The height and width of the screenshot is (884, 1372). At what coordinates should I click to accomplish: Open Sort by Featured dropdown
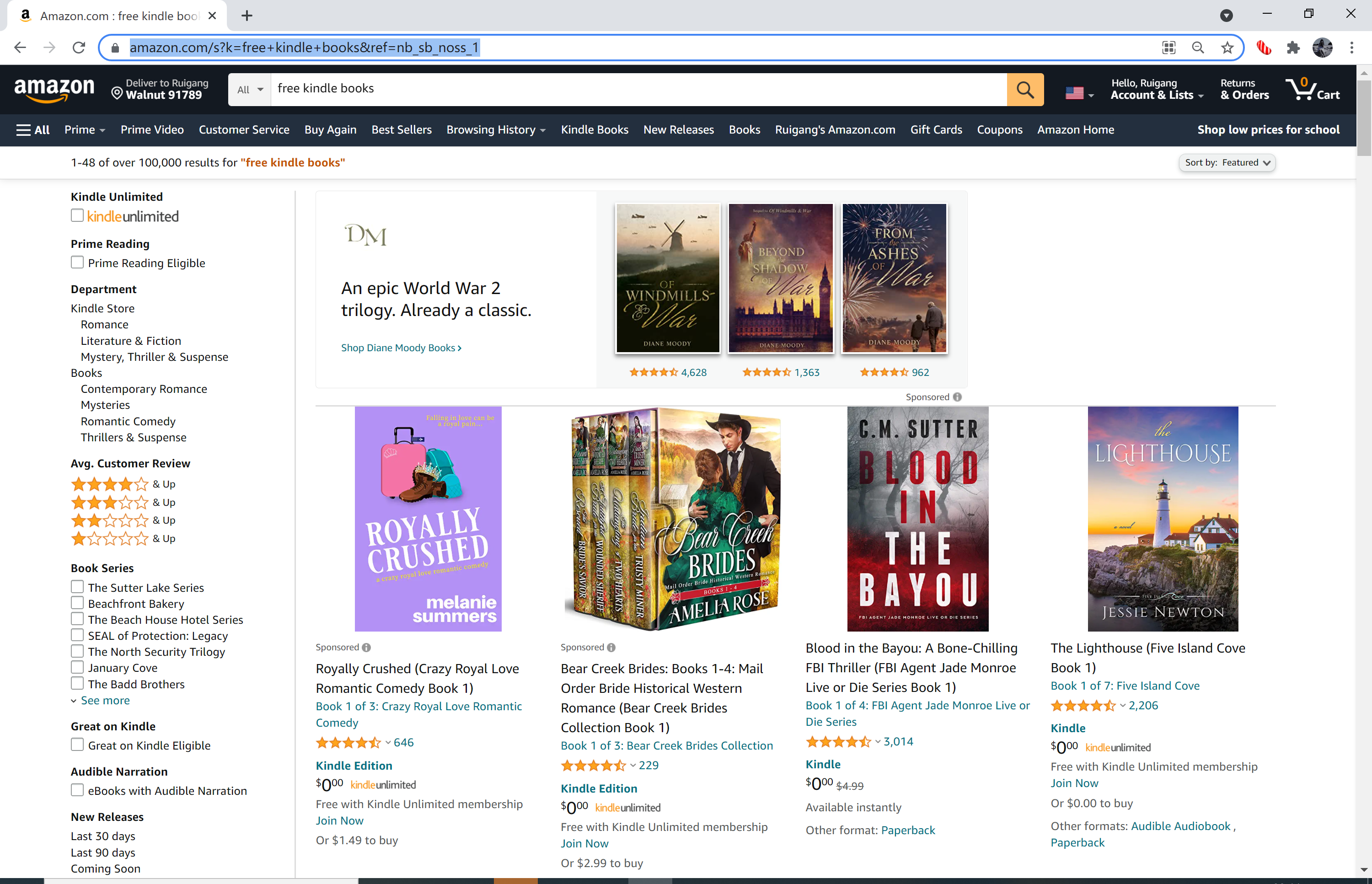(1227, 162)
